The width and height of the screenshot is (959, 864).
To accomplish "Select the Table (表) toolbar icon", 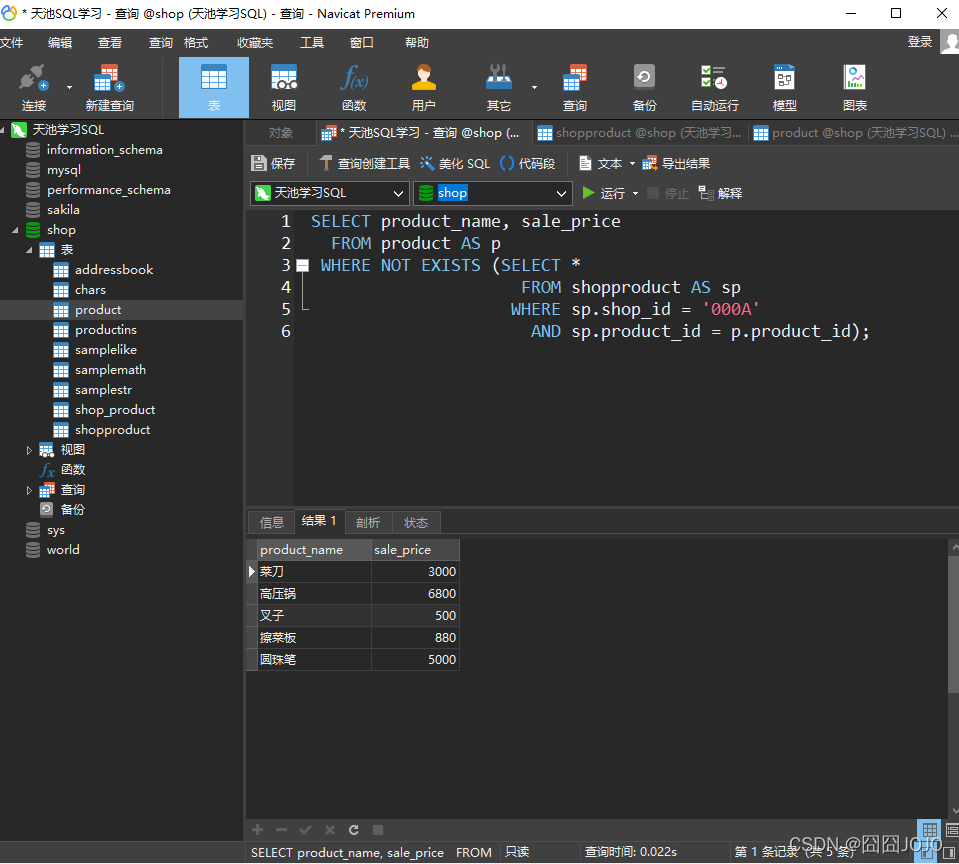I will (x=213, y=87).
